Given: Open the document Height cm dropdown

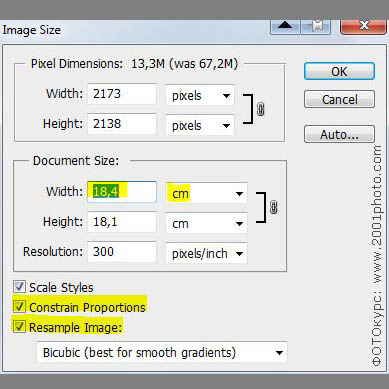Looking at the screenshot, I should pos(206,223).
